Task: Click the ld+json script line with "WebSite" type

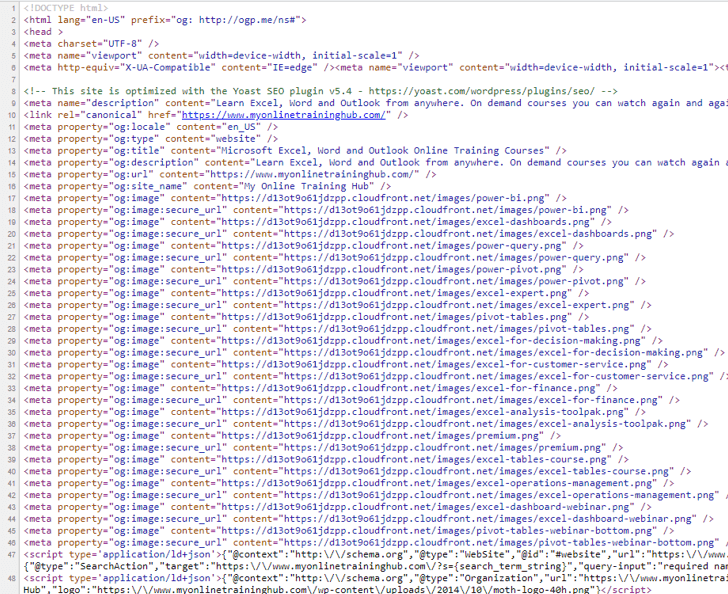Action: tap(376, 555)
